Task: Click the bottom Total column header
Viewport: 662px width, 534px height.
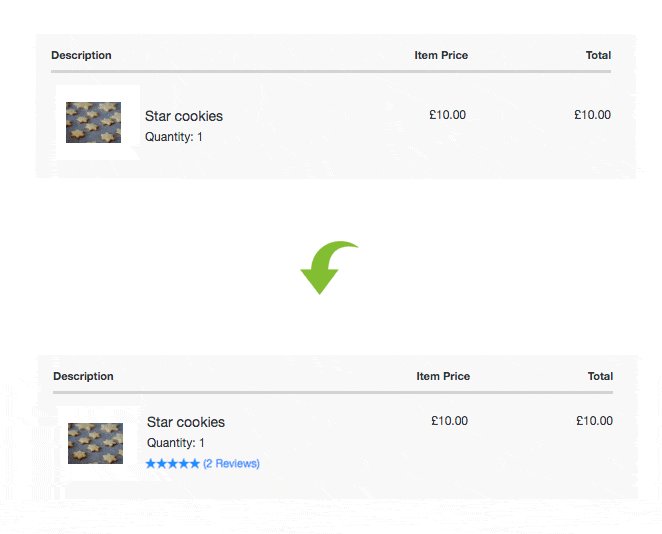Action: 600,376
